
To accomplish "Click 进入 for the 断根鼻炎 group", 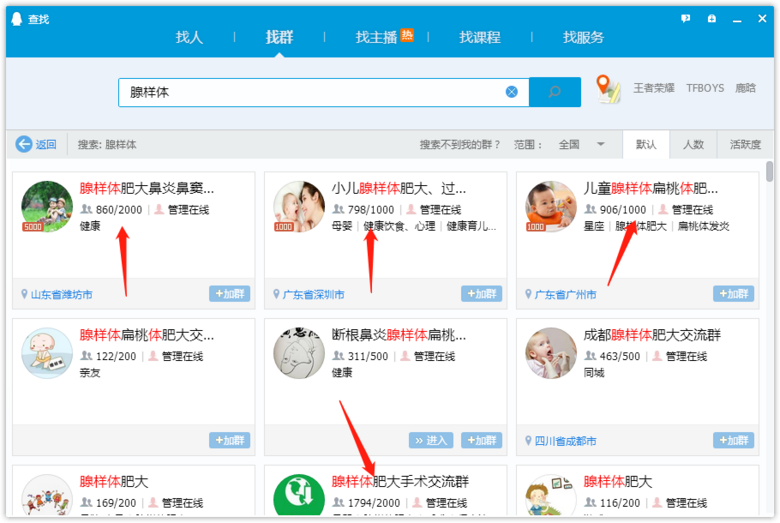I will (431, 440).
